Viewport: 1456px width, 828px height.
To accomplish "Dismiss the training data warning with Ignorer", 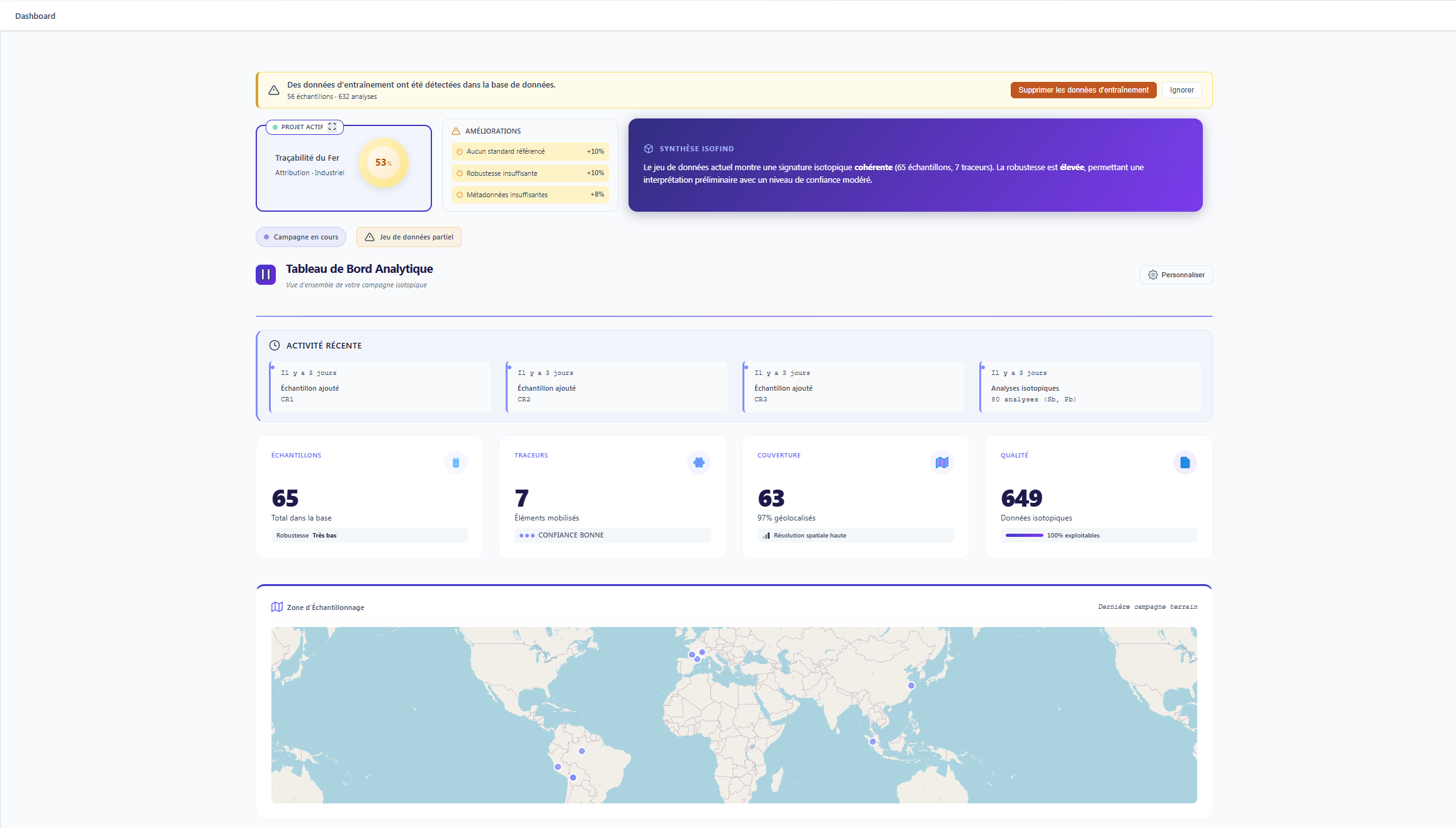I will pos(1181,89).
